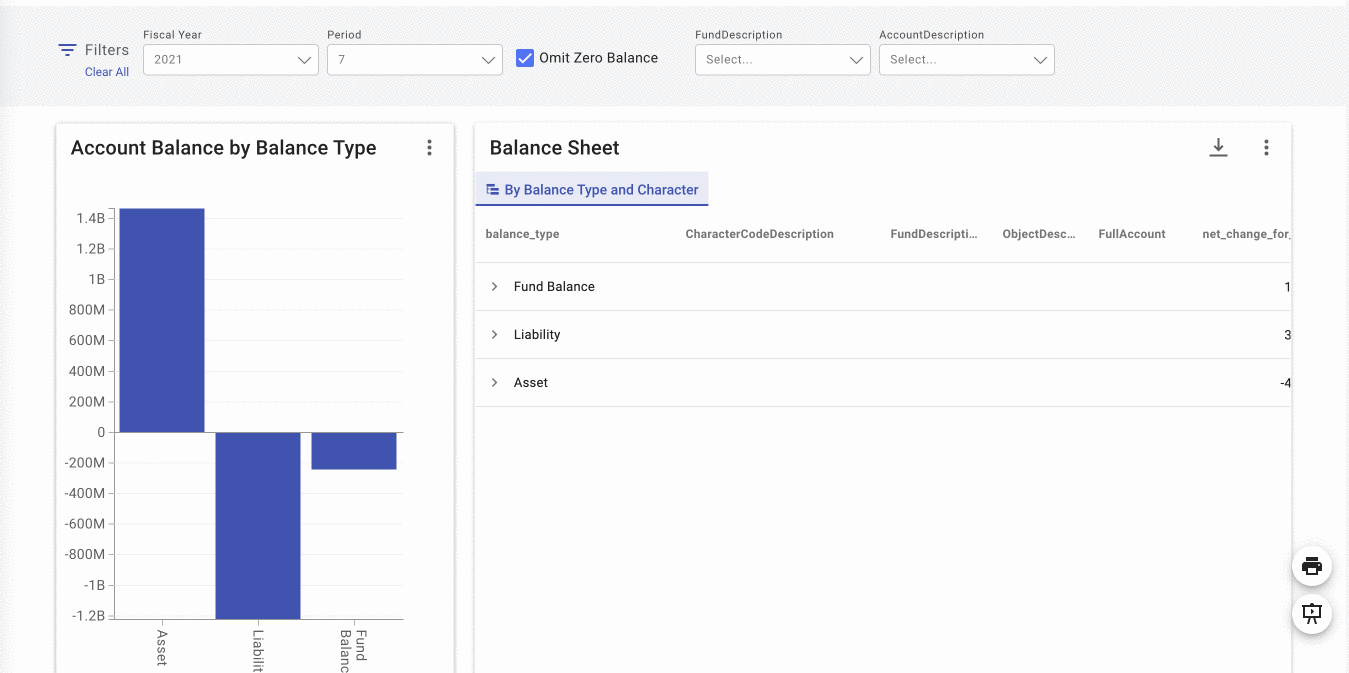Download the Balance Sheet data
1349x673 pixels.
(x=1218, y=148)
